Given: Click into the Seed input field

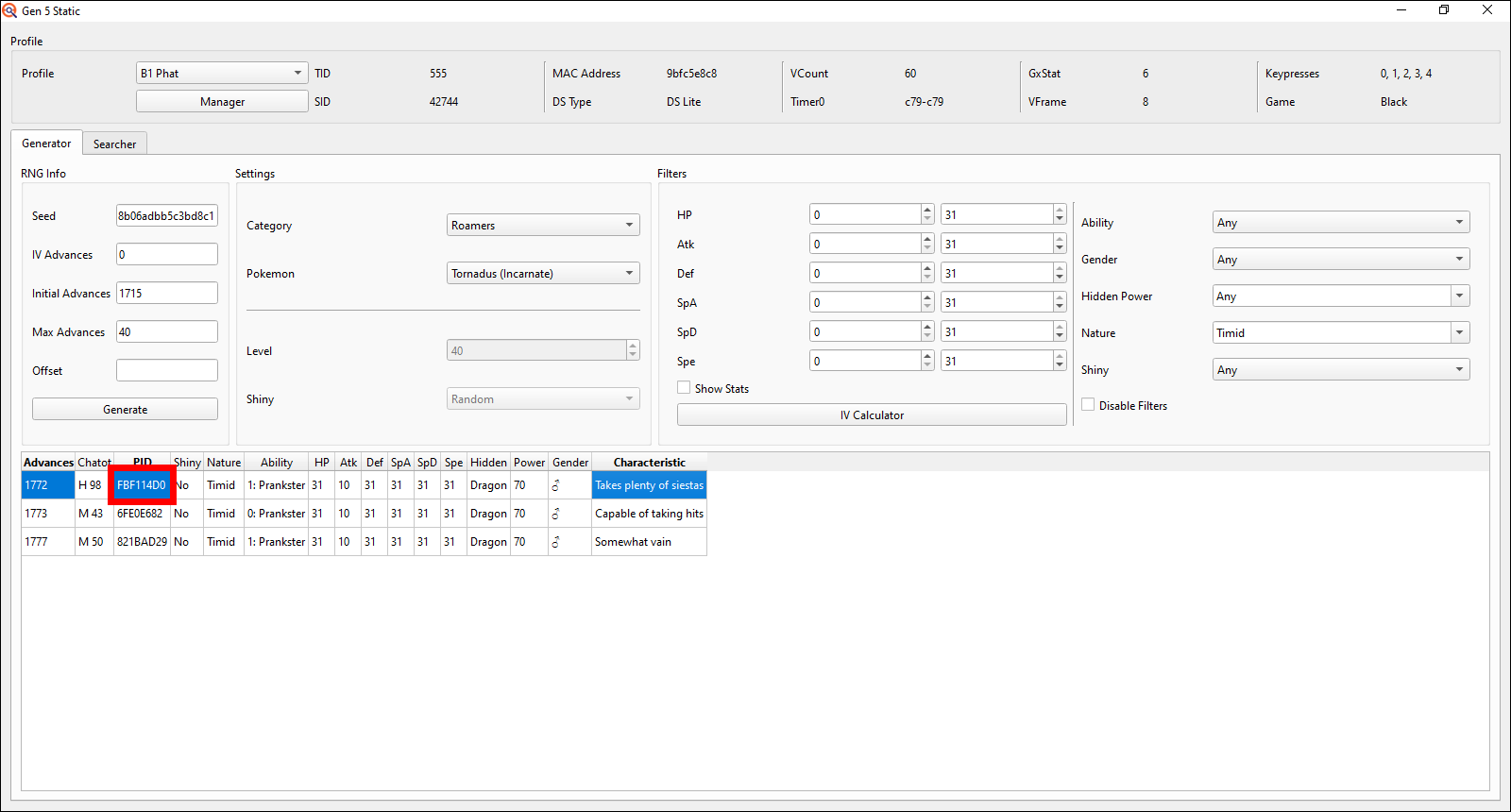Looking at the screenshot, I should point(166,215).
